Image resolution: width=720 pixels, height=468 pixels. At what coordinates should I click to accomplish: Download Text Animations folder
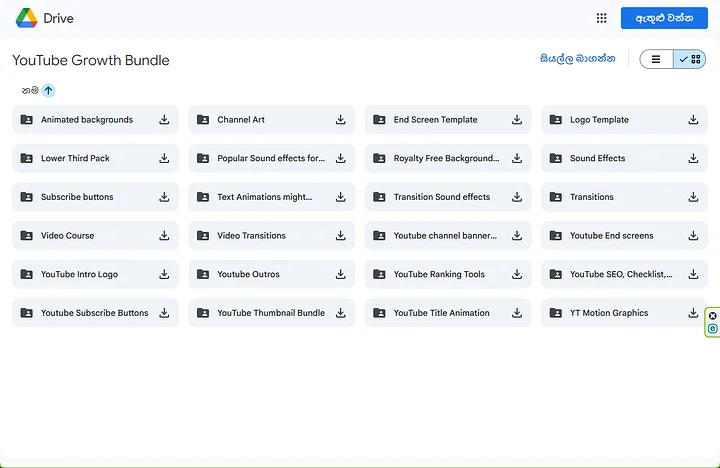pos(340,197)
